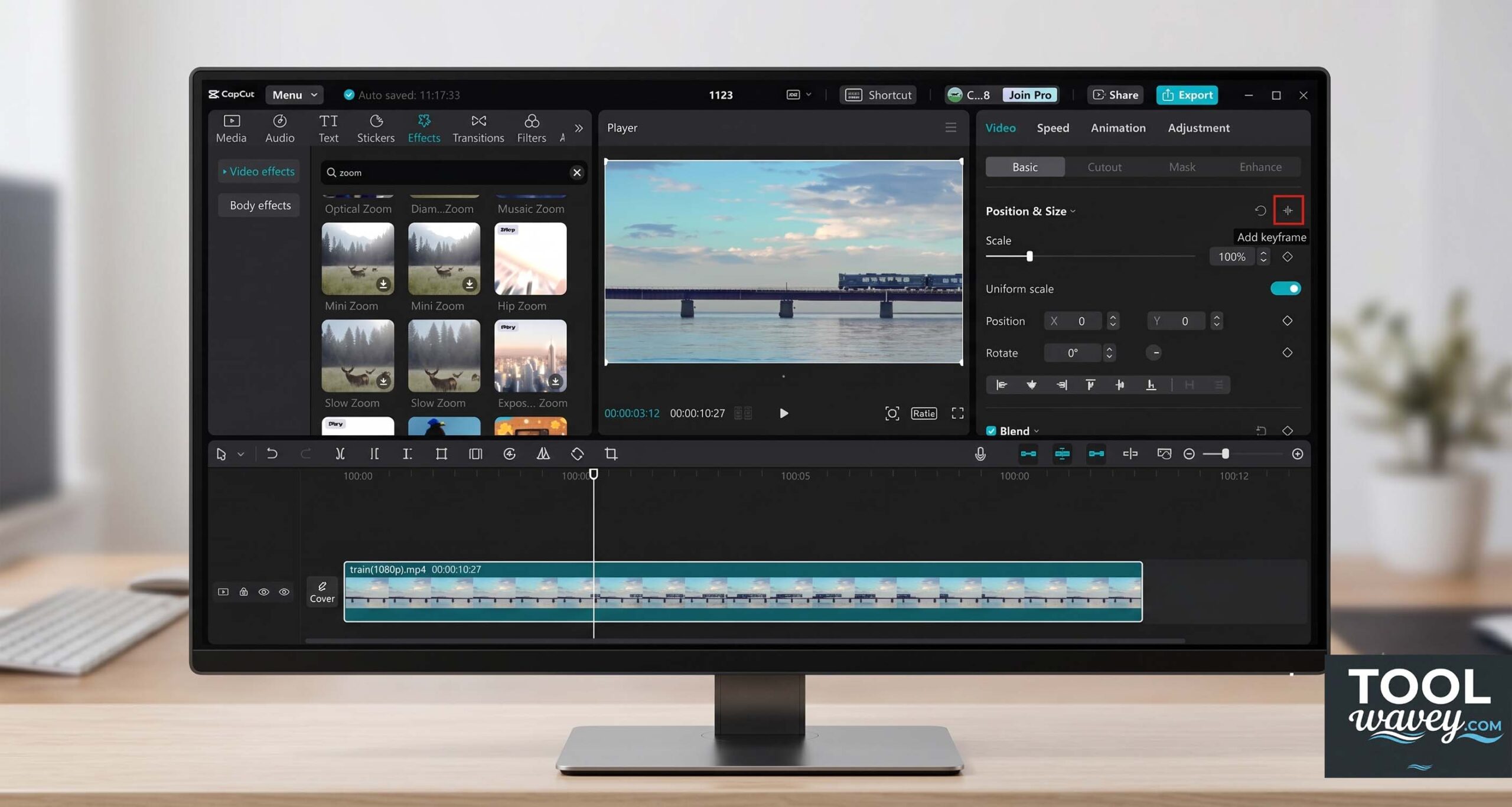Undo the last action in timeline toolbar
This screenshot has height=807, width=1512.
click(x=272, y=453)
